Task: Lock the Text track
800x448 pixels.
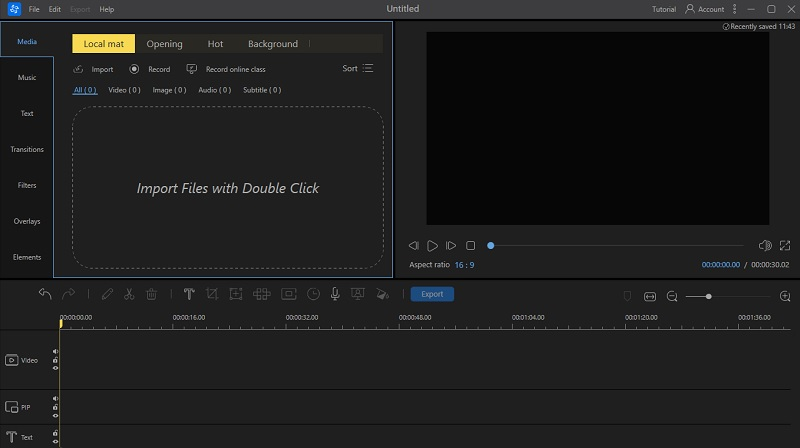Action: click(x=55, y=433)
